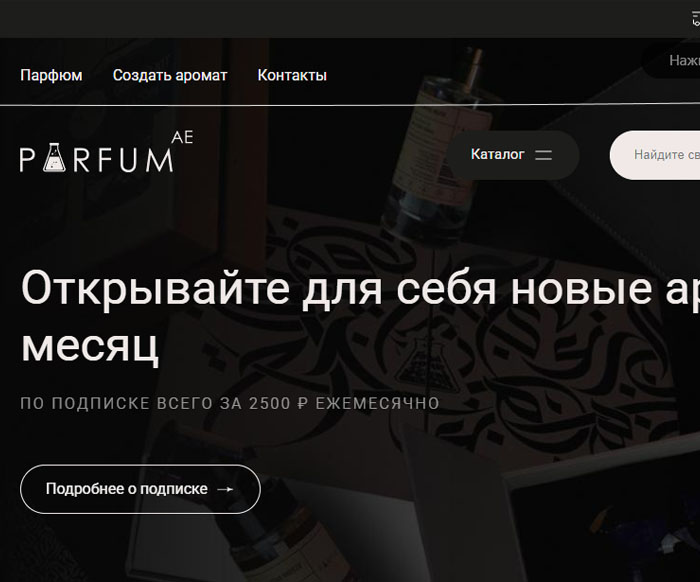Expand the Каталог dropdown
700x582 pixels.
pos(513,155)
